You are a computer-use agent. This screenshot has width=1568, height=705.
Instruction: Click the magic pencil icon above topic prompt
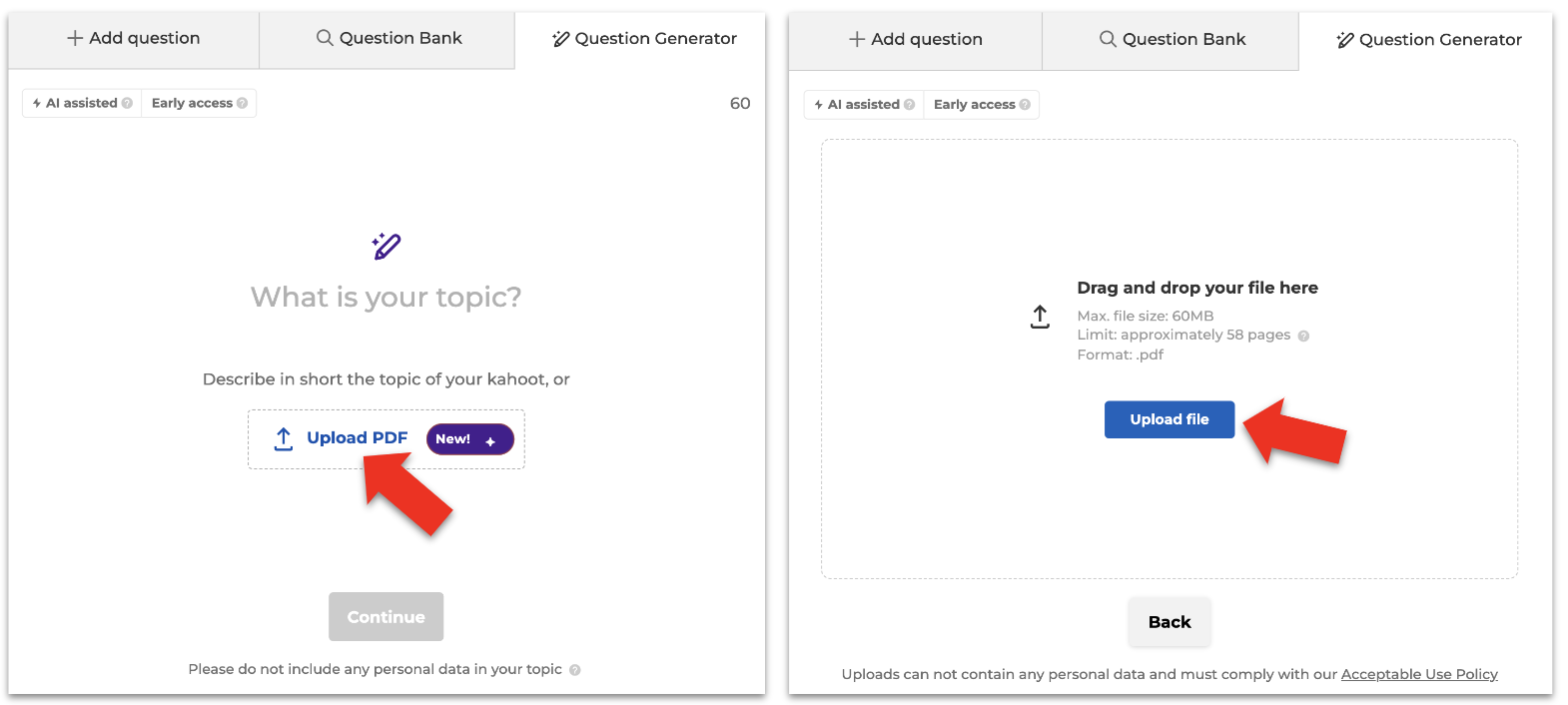pos(387,246)
